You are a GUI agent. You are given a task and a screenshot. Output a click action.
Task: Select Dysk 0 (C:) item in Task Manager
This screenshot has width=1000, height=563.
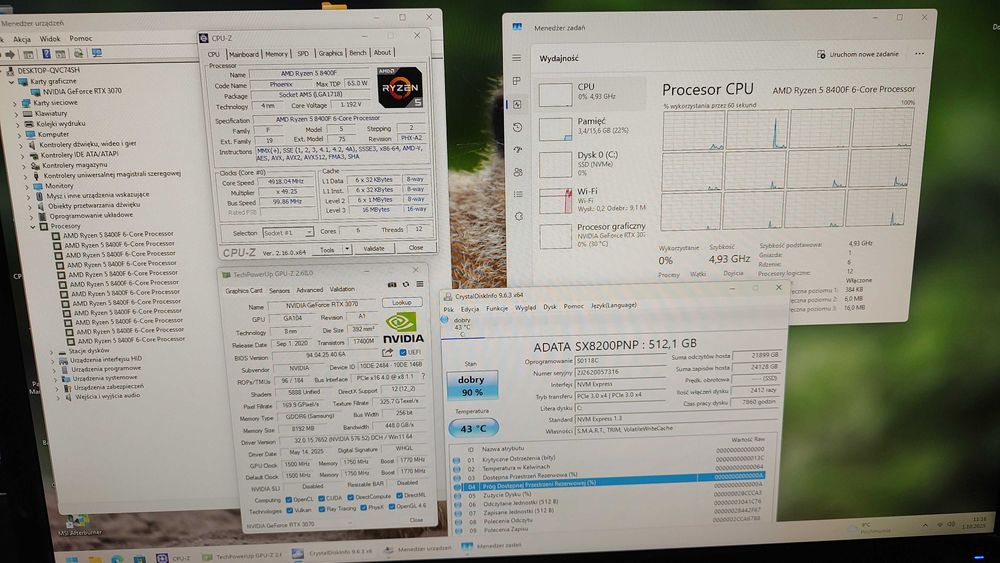[591, 163]
